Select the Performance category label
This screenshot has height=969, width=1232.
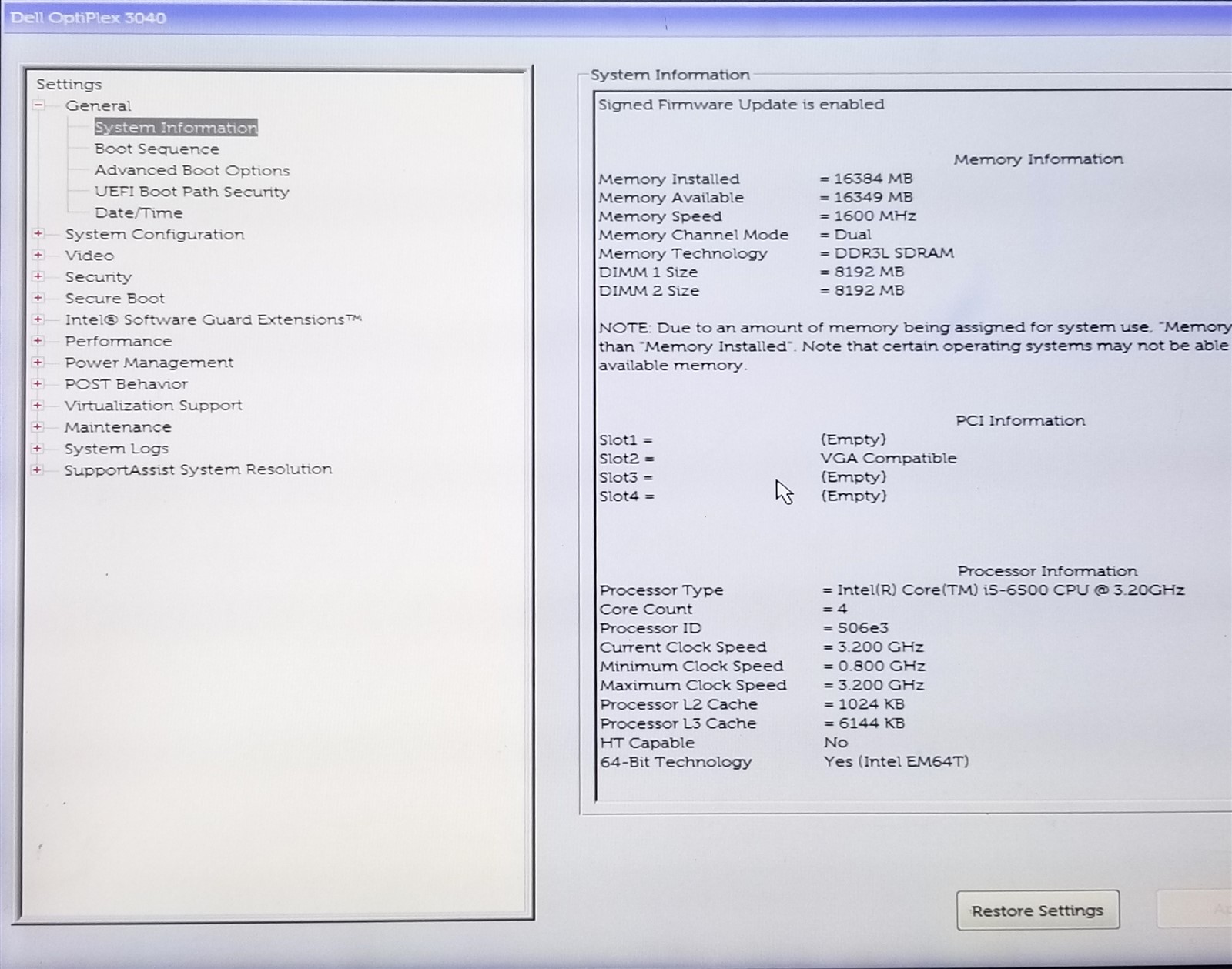118,341
